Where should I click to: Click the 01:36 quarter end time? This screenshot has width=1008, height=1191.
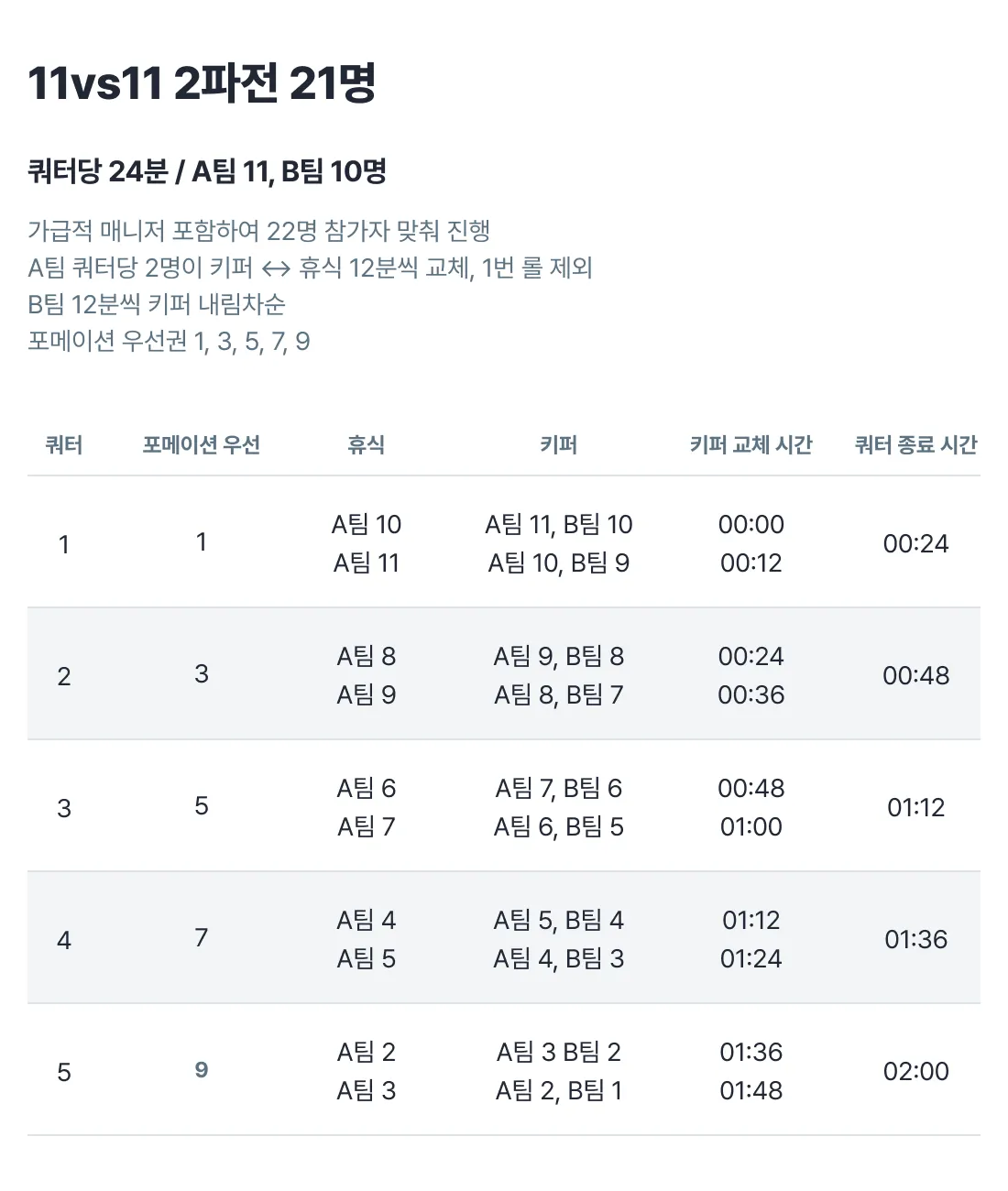pyautogui.click(x=915, y=939)
